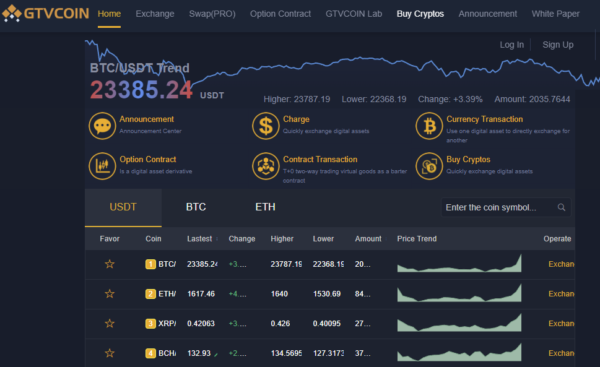600x367 pixels.
Task: Click the Announcement card title
Action: (147, 119)
